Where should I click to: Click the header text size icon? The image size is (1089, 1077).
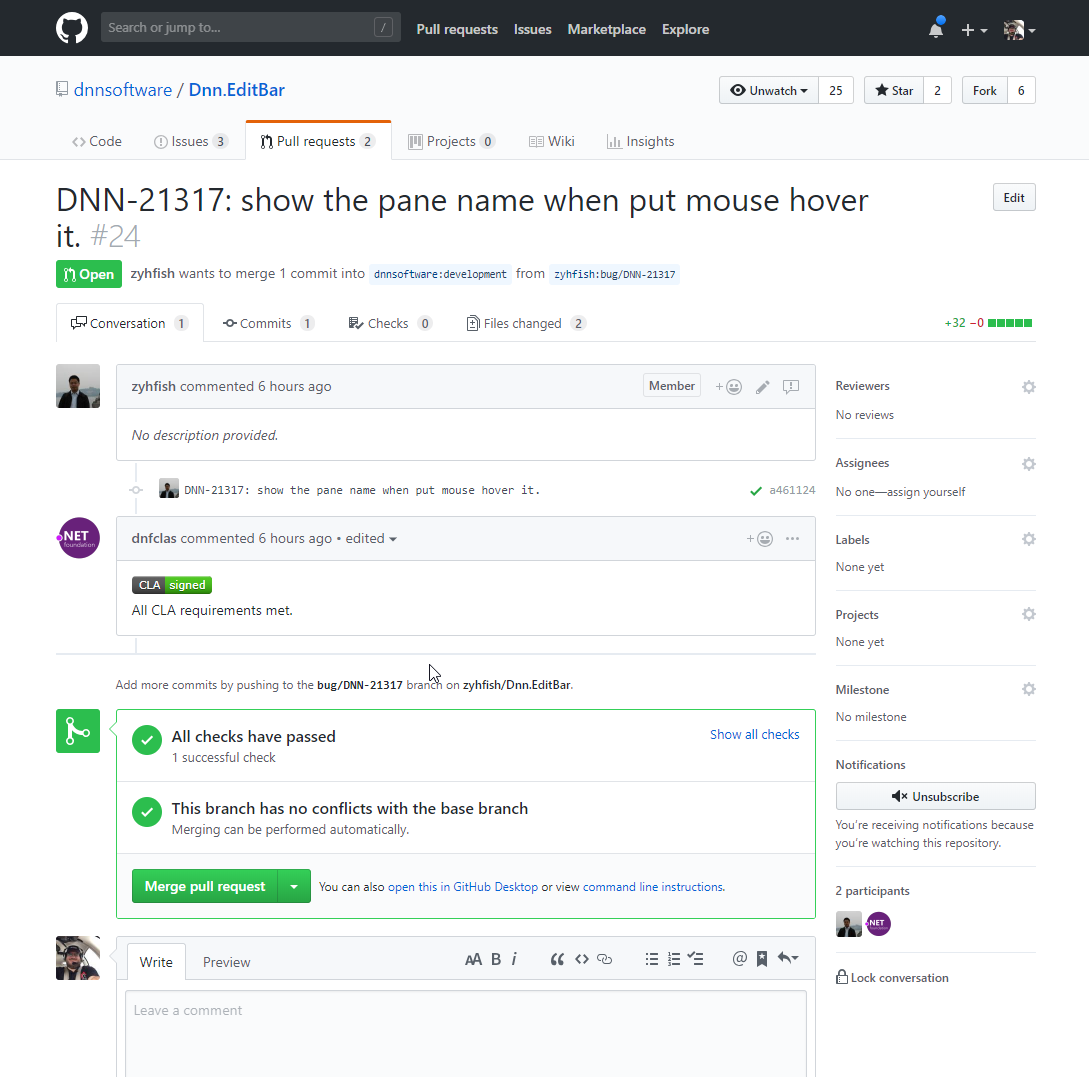[473, 960]
